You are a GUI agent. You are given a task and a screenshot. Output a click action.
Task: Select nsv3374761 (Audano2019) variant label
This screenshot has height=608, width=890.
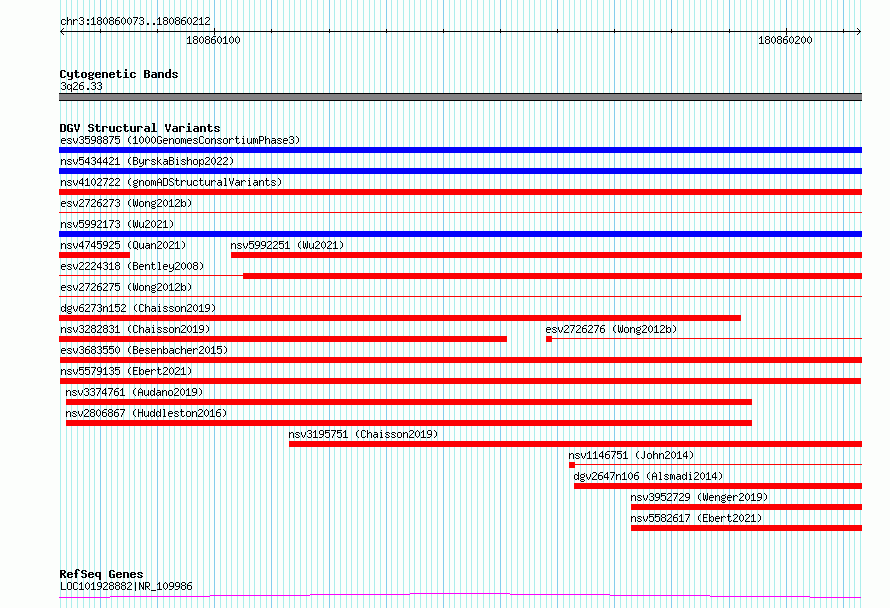(x=134, y=392)
